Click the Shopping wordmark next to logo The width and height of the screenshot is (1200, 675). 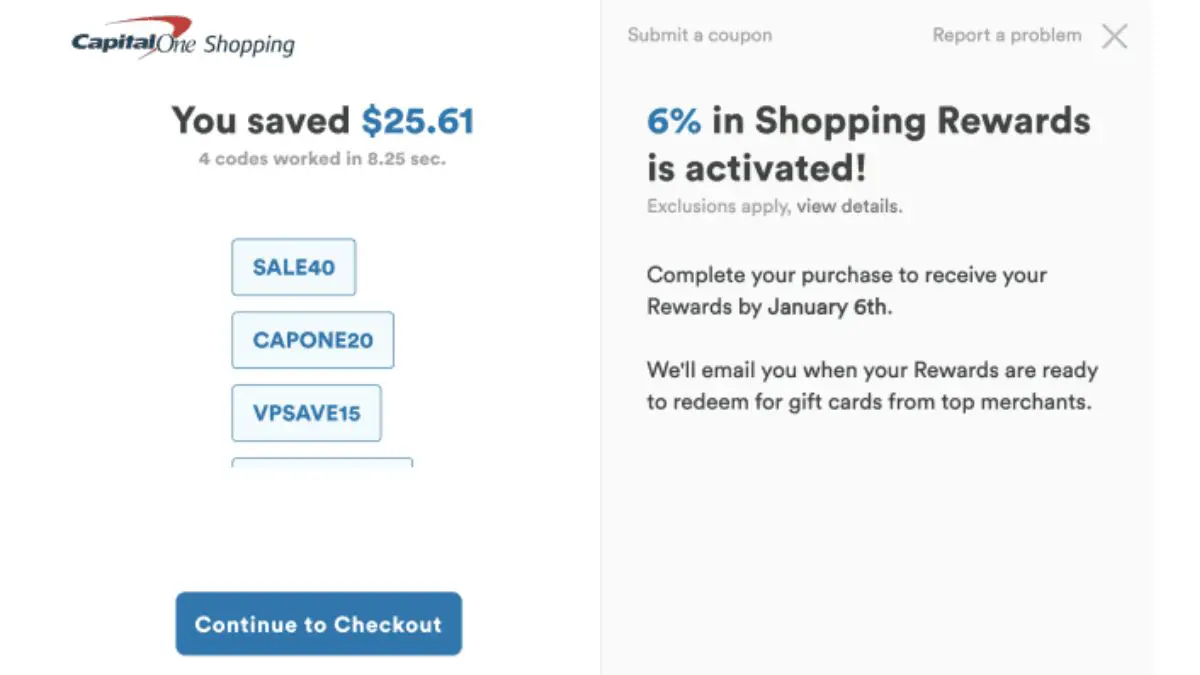(248, 43)
